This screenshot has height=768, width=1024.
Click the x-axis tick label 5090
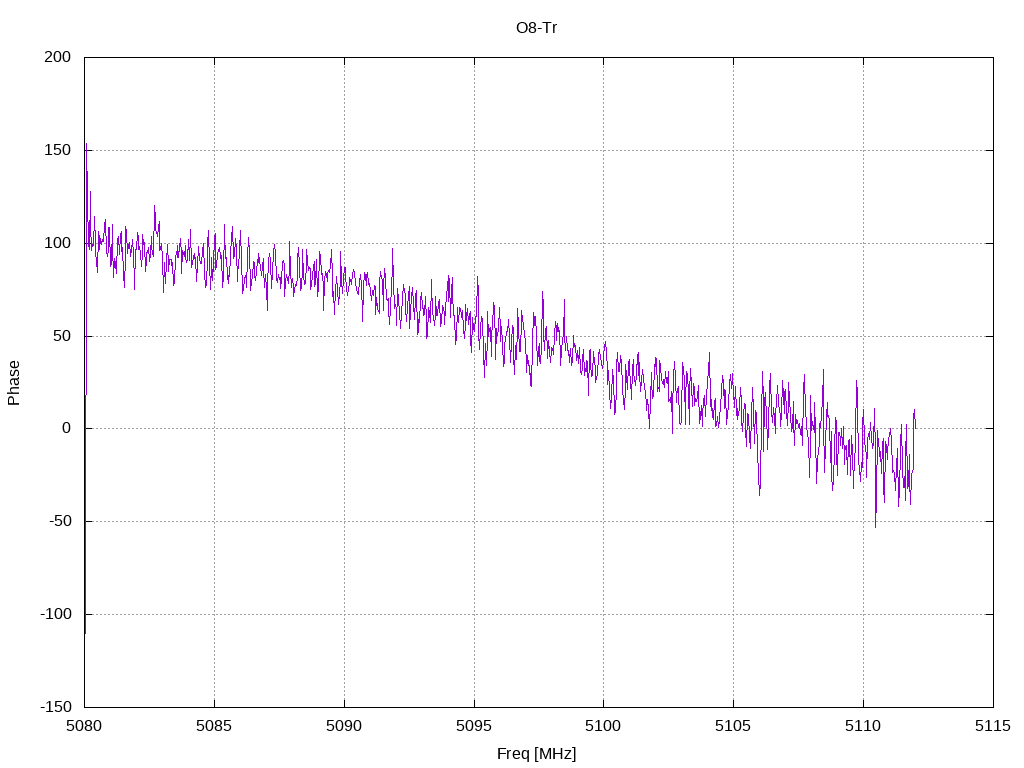click(344, 726)
